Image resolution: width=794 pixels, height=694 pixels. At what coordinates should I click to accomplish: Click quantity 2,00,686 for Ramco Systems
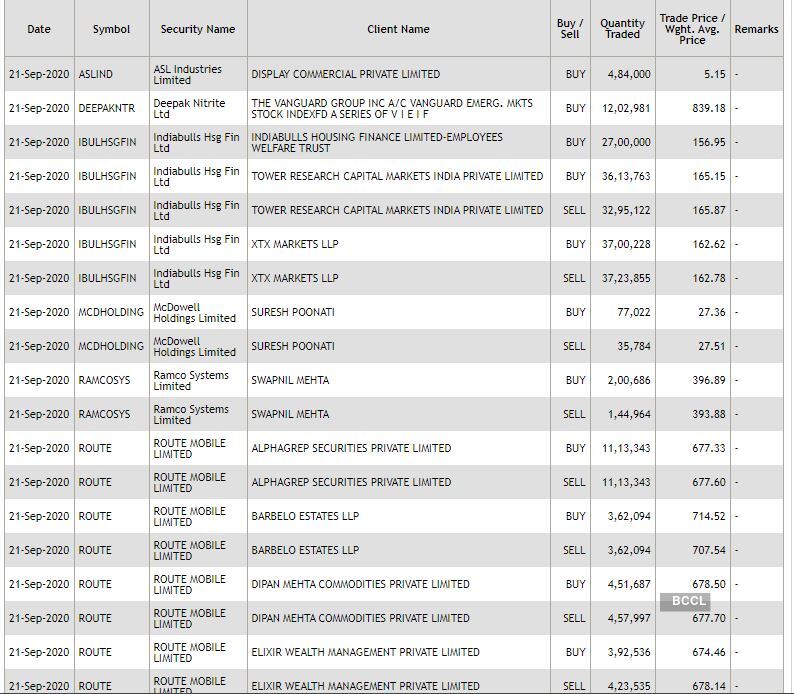[x=629, y=380]
